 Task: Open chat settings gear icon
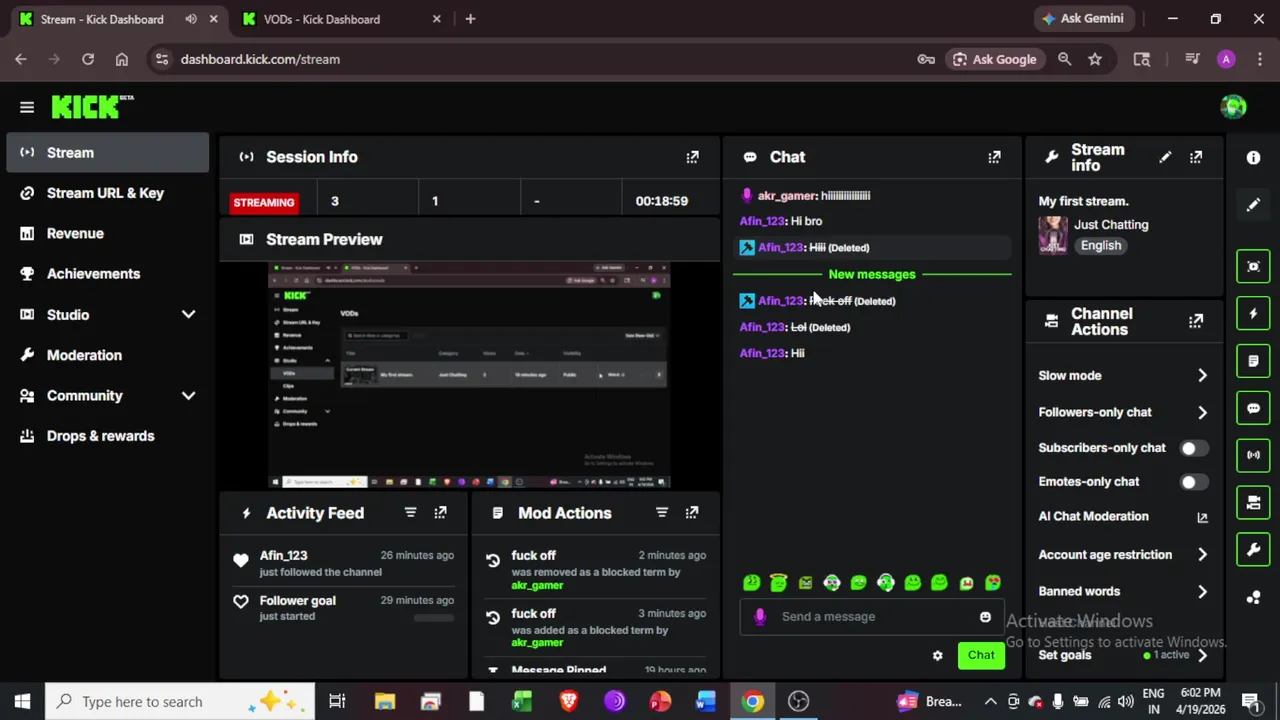(x=937, y=656)
